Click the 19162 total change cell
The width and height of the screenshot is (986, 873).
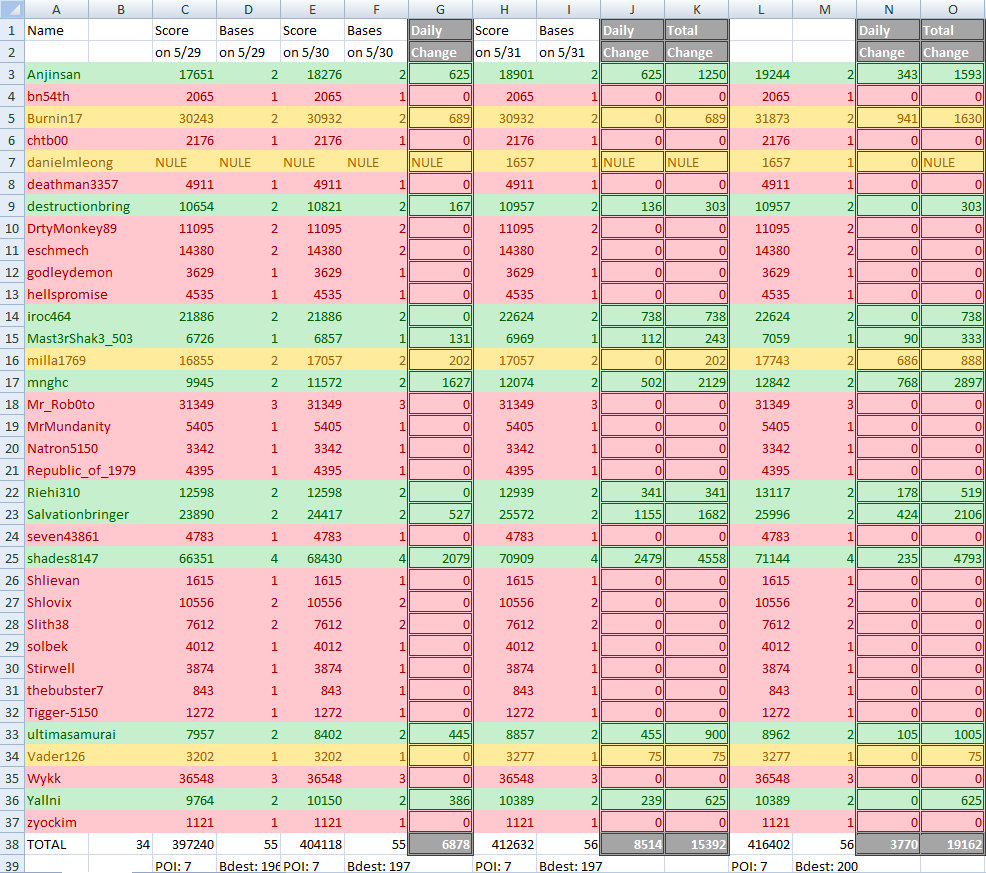[x=953, y=844]
